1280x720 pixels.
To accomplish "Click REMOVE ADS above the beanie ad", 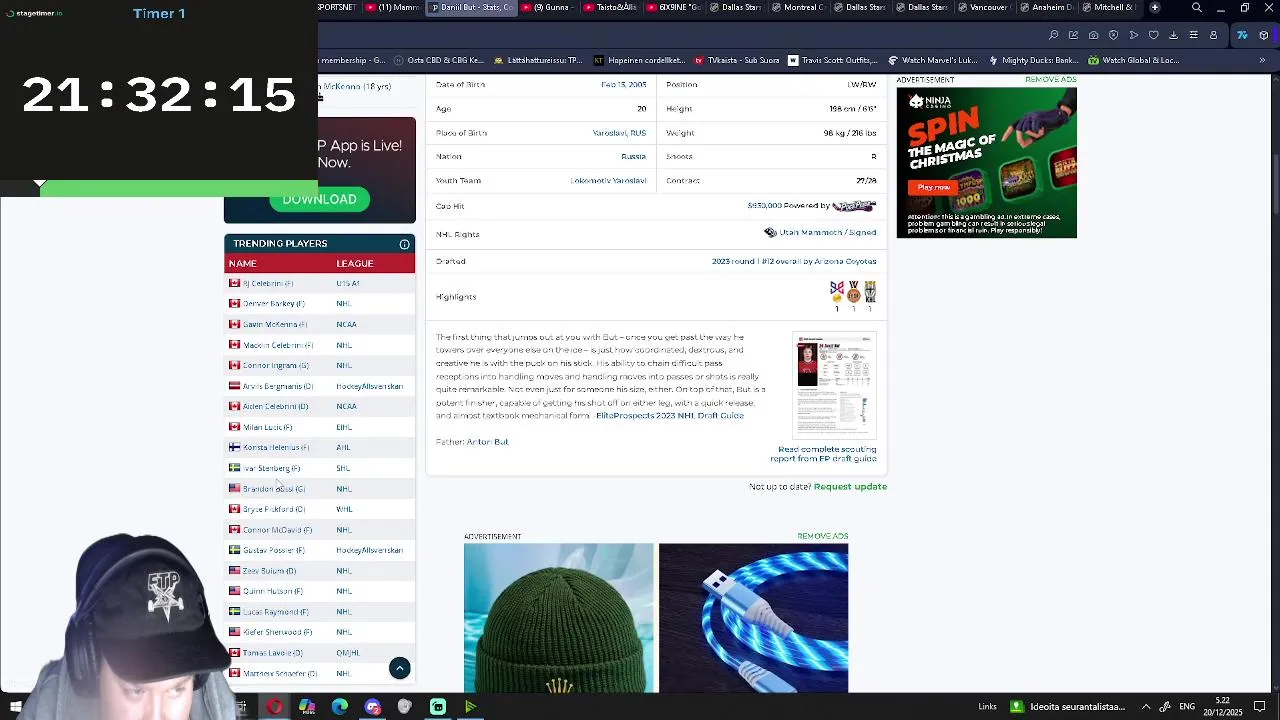I will tap(822, 536).
